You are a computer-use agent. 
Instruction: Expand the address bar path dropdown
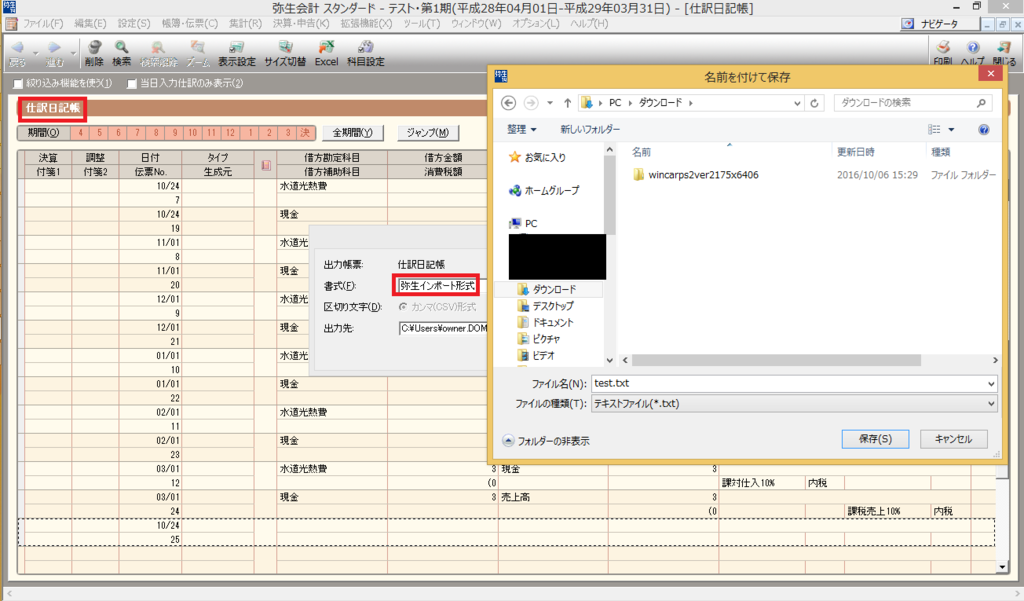[x=797, y=103]
